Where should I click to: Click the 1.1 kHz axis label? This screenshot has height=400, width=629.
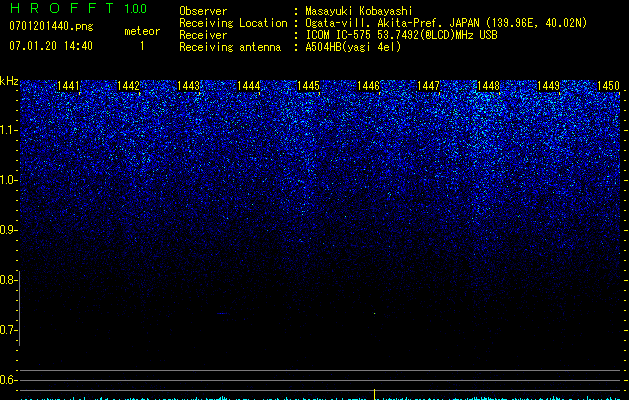click(x=8, y=130)
